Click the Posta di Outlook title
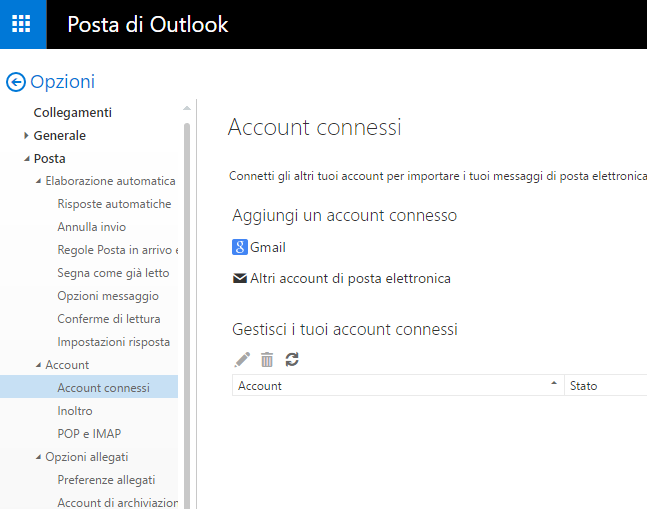This screenshot has width=647, height=509. point(148,24)
